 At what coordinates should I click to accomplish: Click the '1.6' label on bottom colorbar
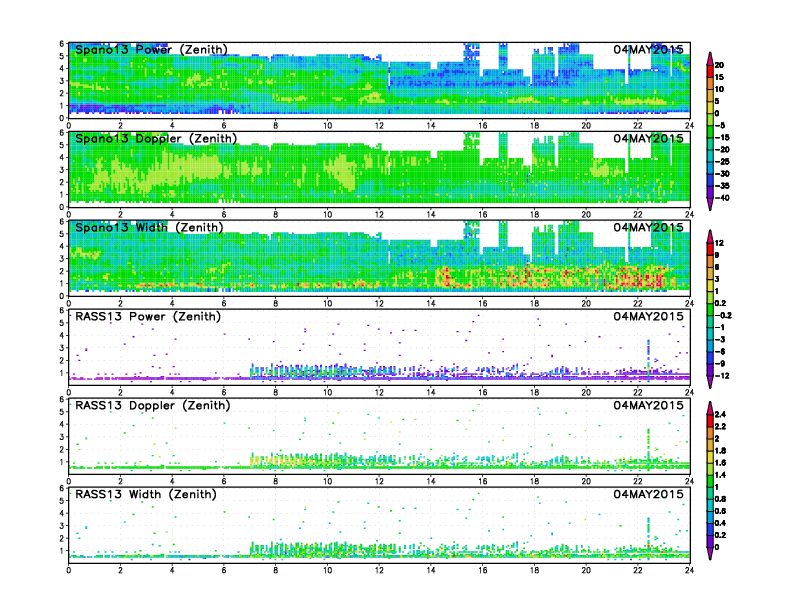[x=720, y=463]
